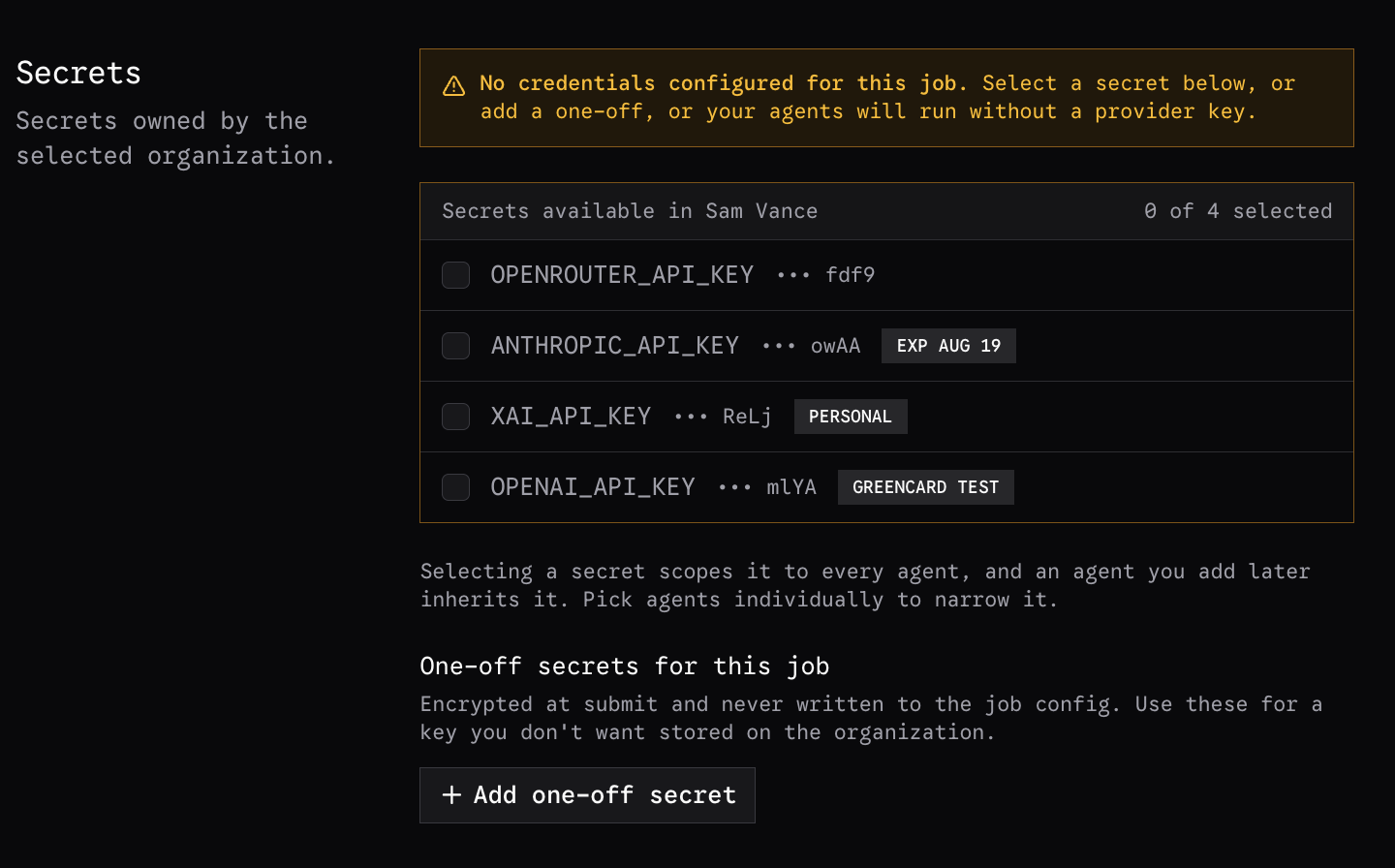1395x868 pixels.
Task: Add a one-off secret
Action: coord(587,795)
